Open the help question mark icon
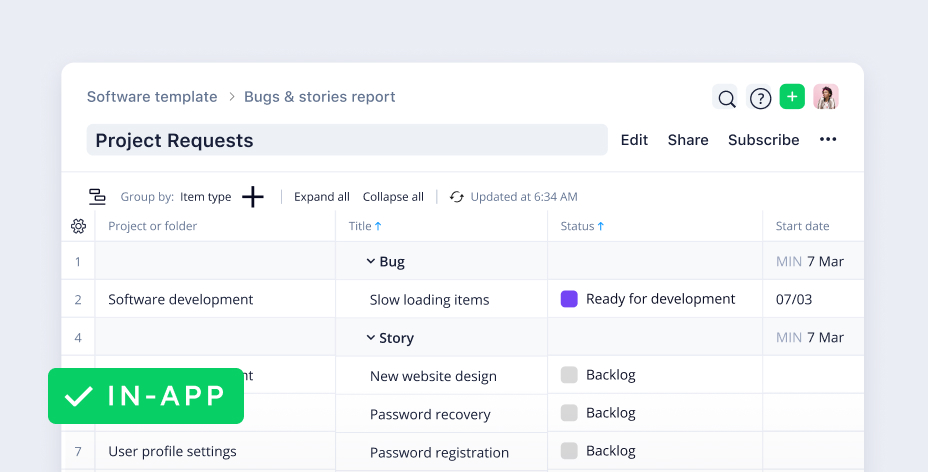This screenshot has height=472, width=928. click(x=760, y=98)
